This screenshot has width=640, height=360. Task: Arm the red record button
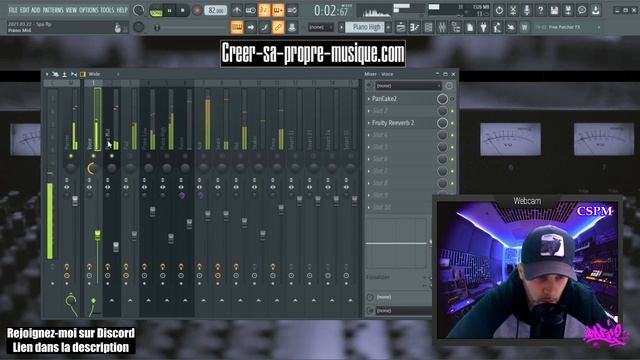197,10
